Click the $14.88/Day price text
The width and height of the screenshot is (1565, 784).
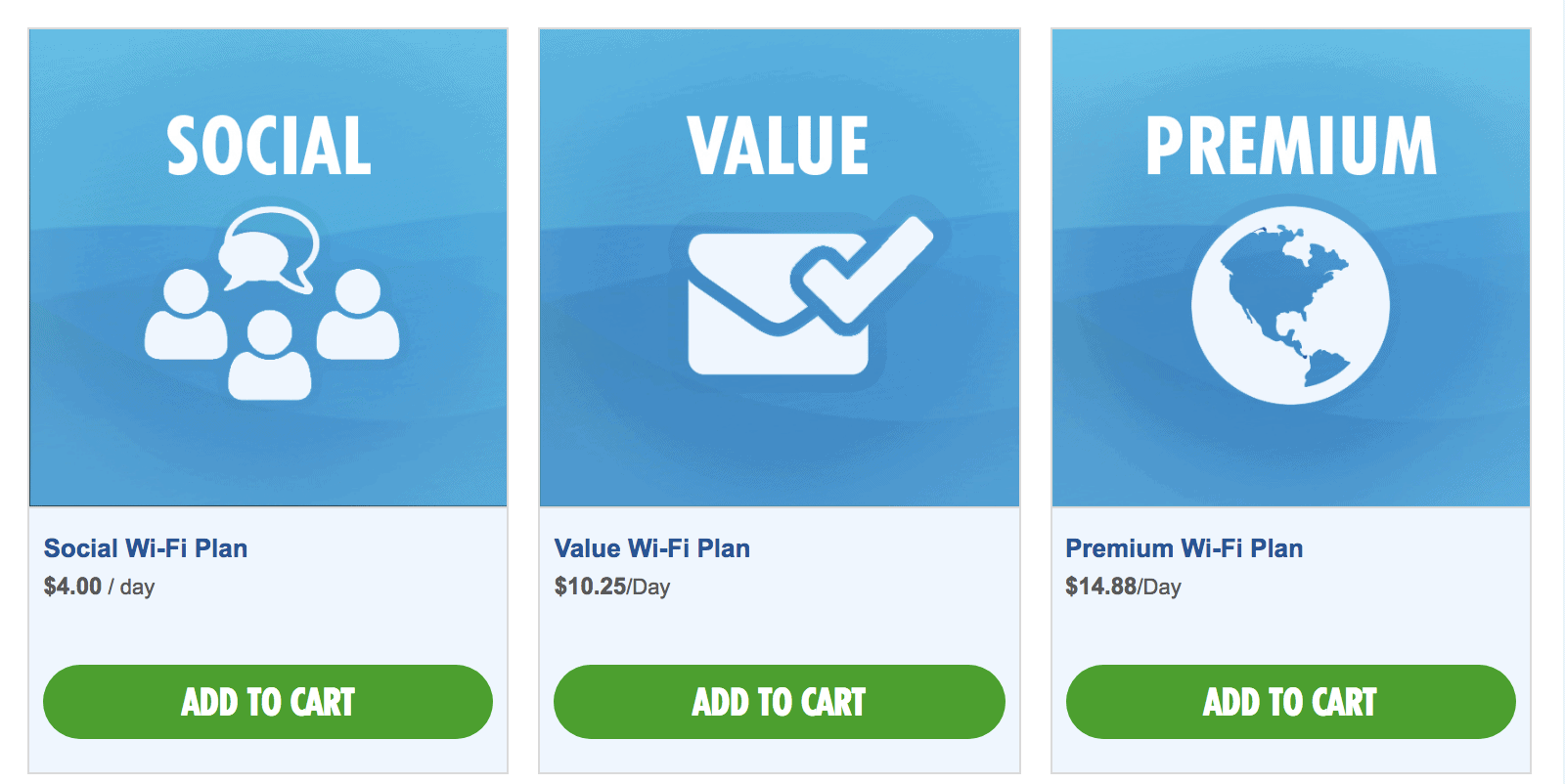coord(1124,587)
